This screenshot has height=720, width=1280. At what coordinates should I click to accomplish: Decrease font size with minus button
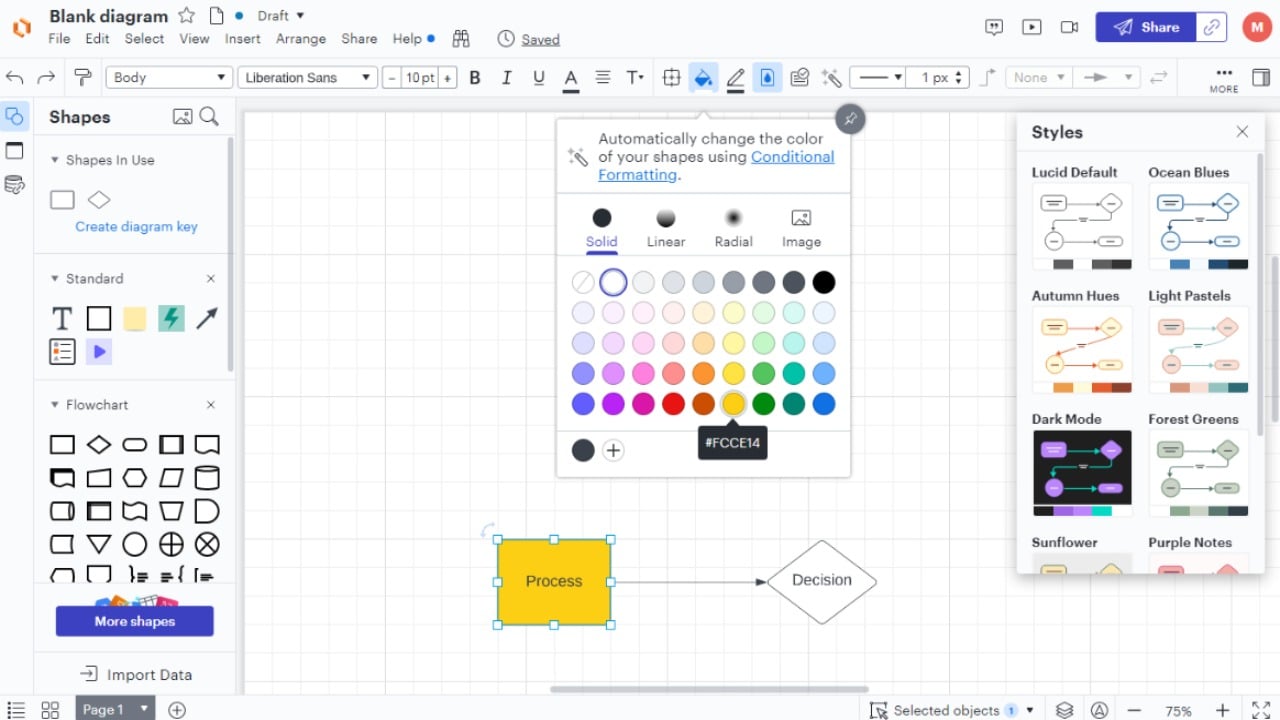(392, 78)
